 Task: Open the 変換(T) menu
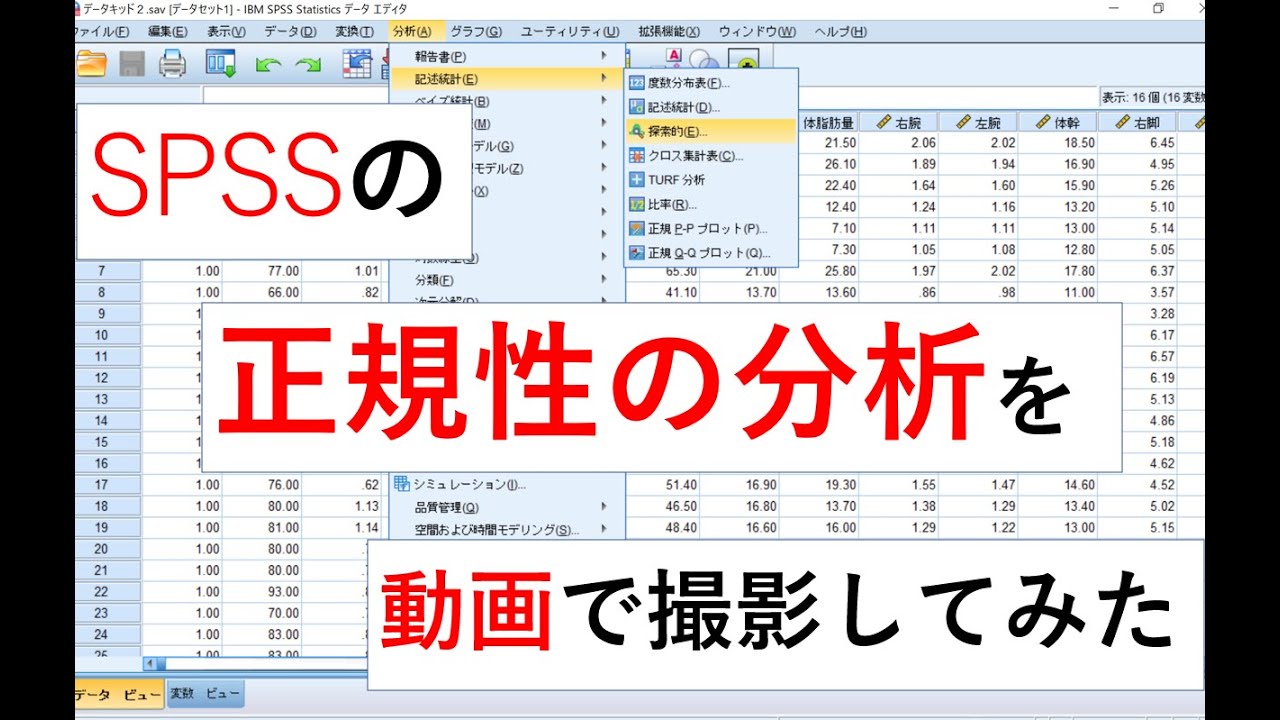354,32
